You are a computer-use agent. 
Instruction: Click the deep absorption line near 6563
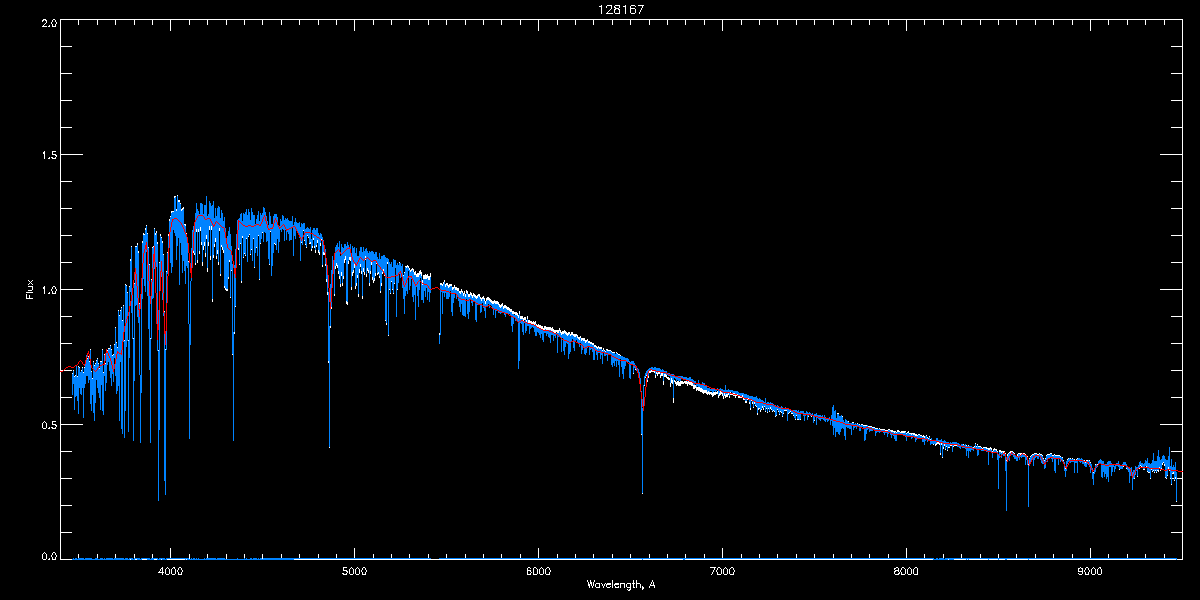(642, 430)
